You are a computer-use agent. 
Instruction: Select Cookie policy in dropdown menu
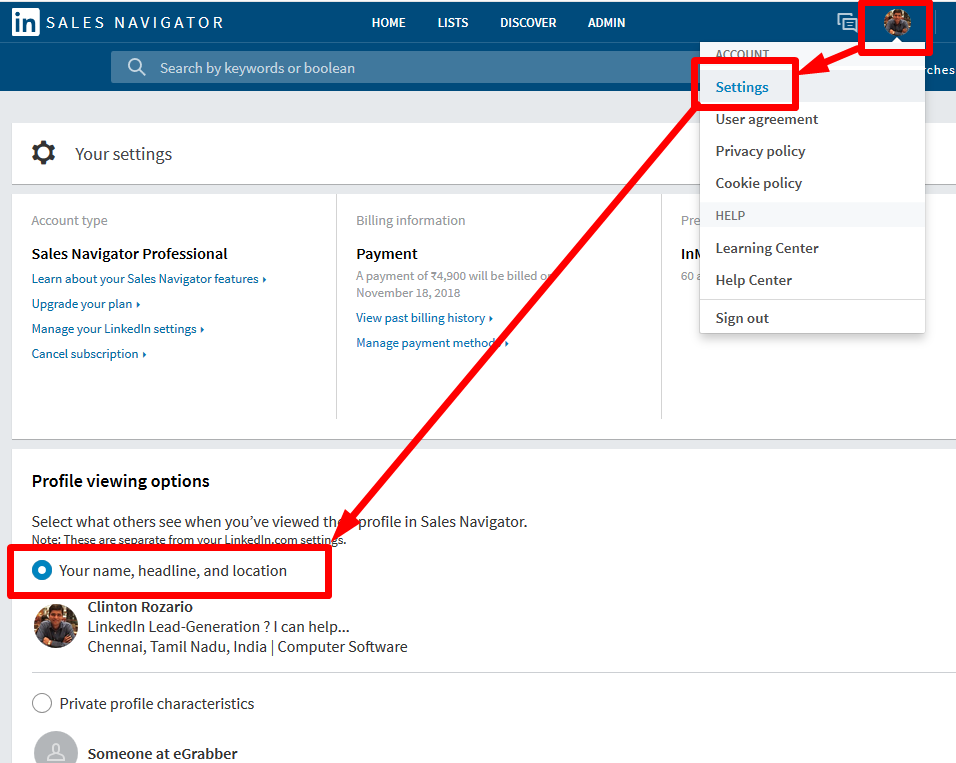(x=758, y=183)
